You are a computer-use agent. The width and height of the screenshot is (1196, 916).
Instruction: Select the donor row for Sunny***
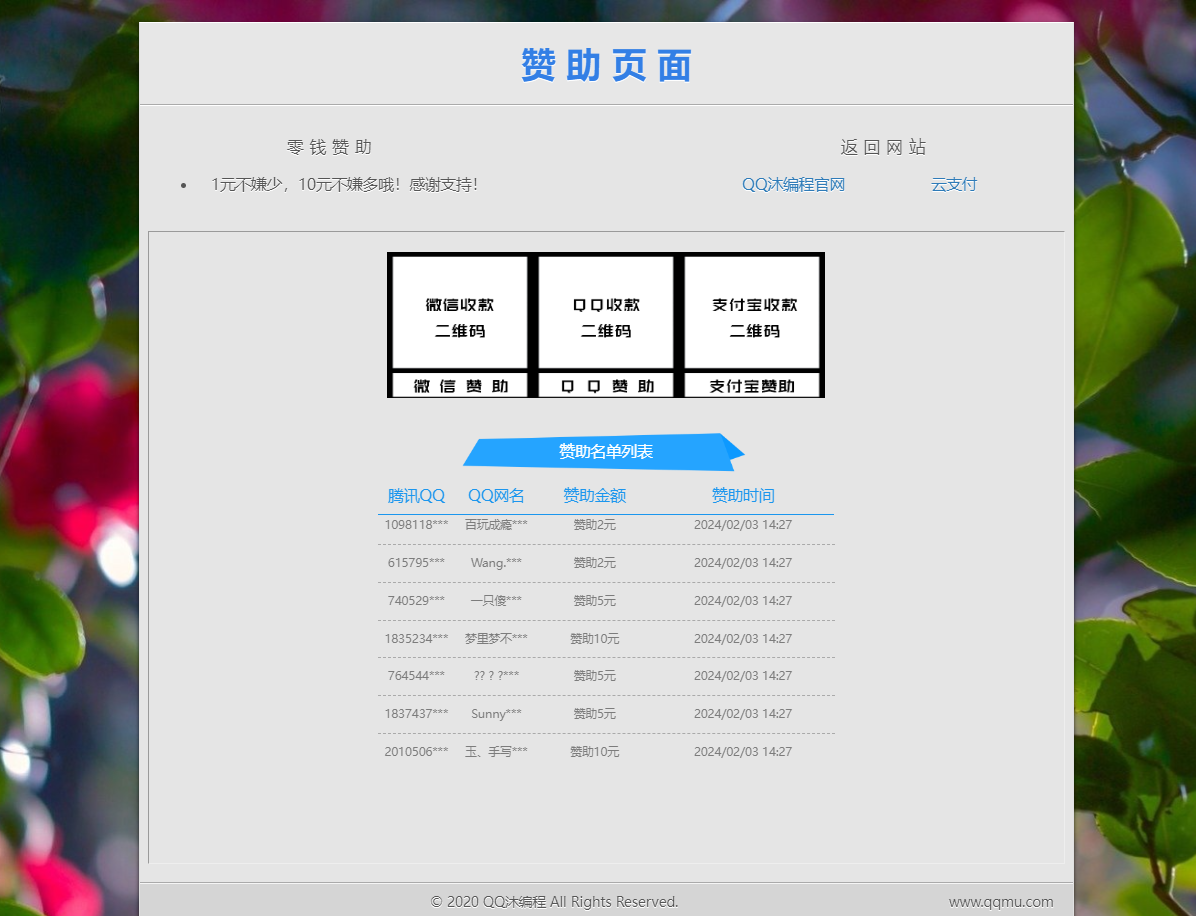tap(606, 713)
